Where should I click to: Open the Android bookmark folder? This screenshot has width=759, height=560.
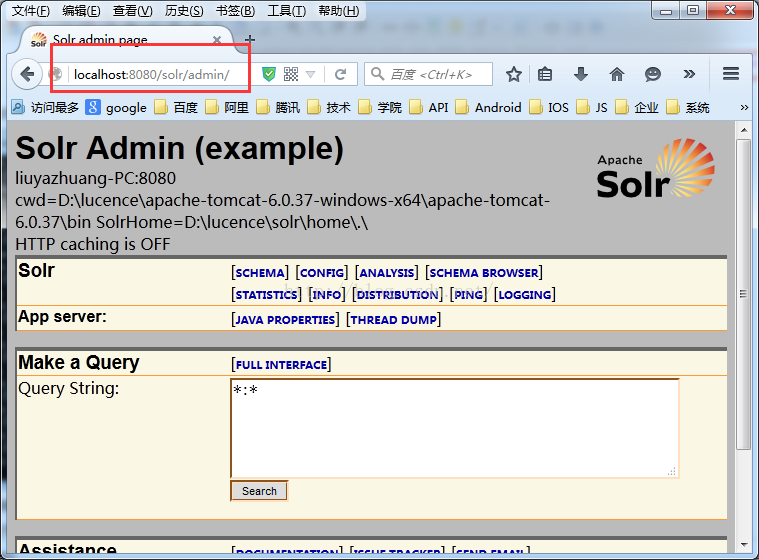488,107
